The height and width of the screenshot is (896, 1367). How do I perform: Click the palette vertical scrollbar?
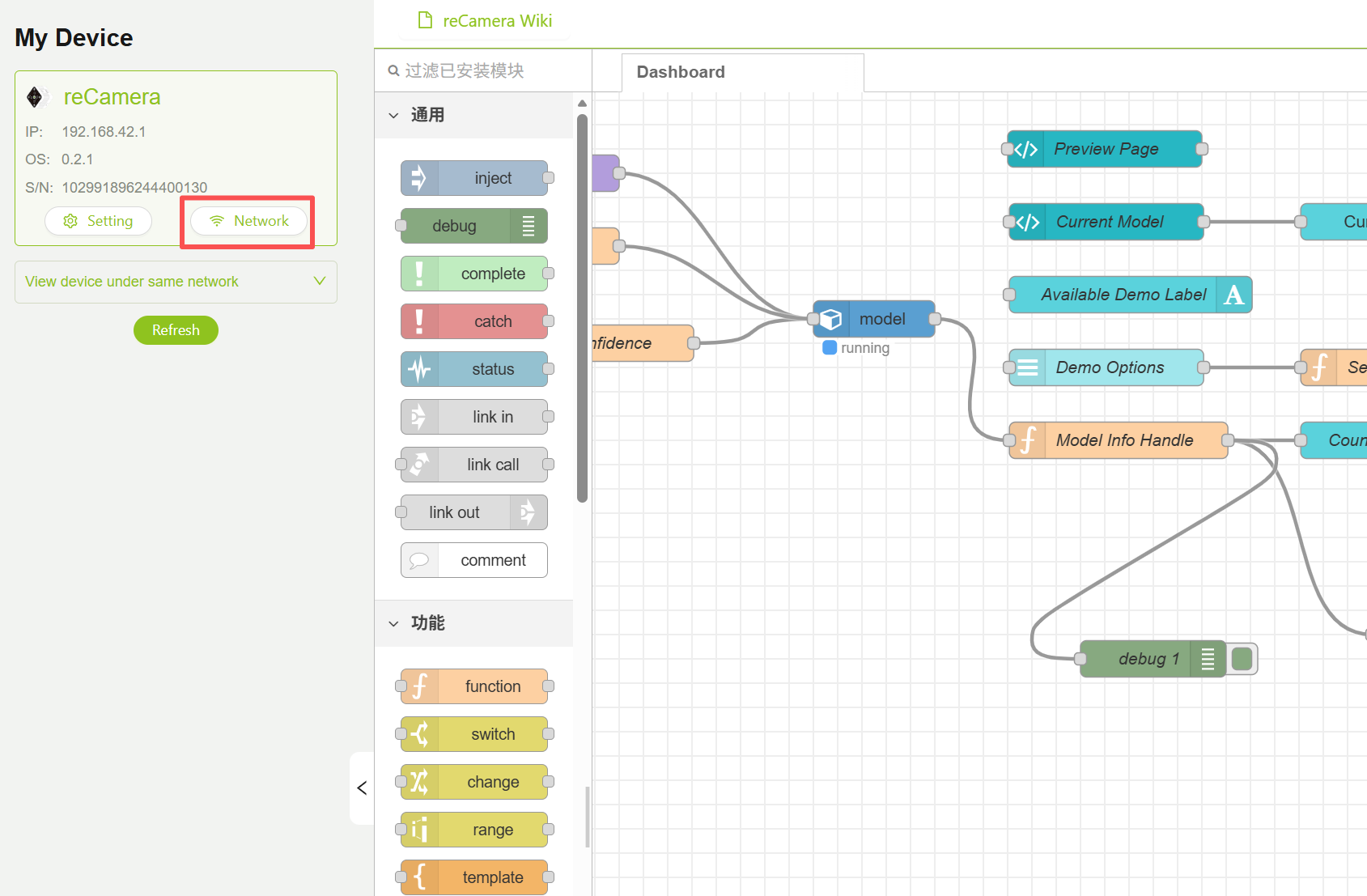tap(582, 308)
